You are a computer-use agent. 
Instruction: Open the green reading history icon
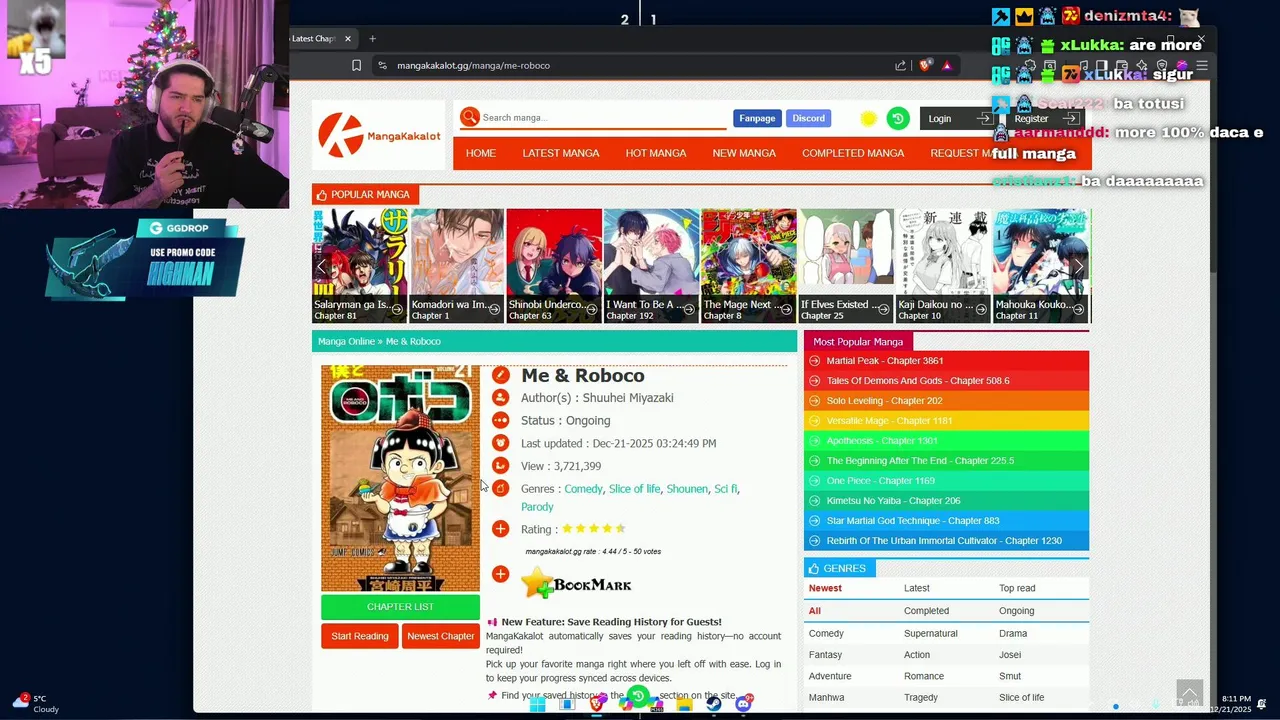tap(897, 118)
